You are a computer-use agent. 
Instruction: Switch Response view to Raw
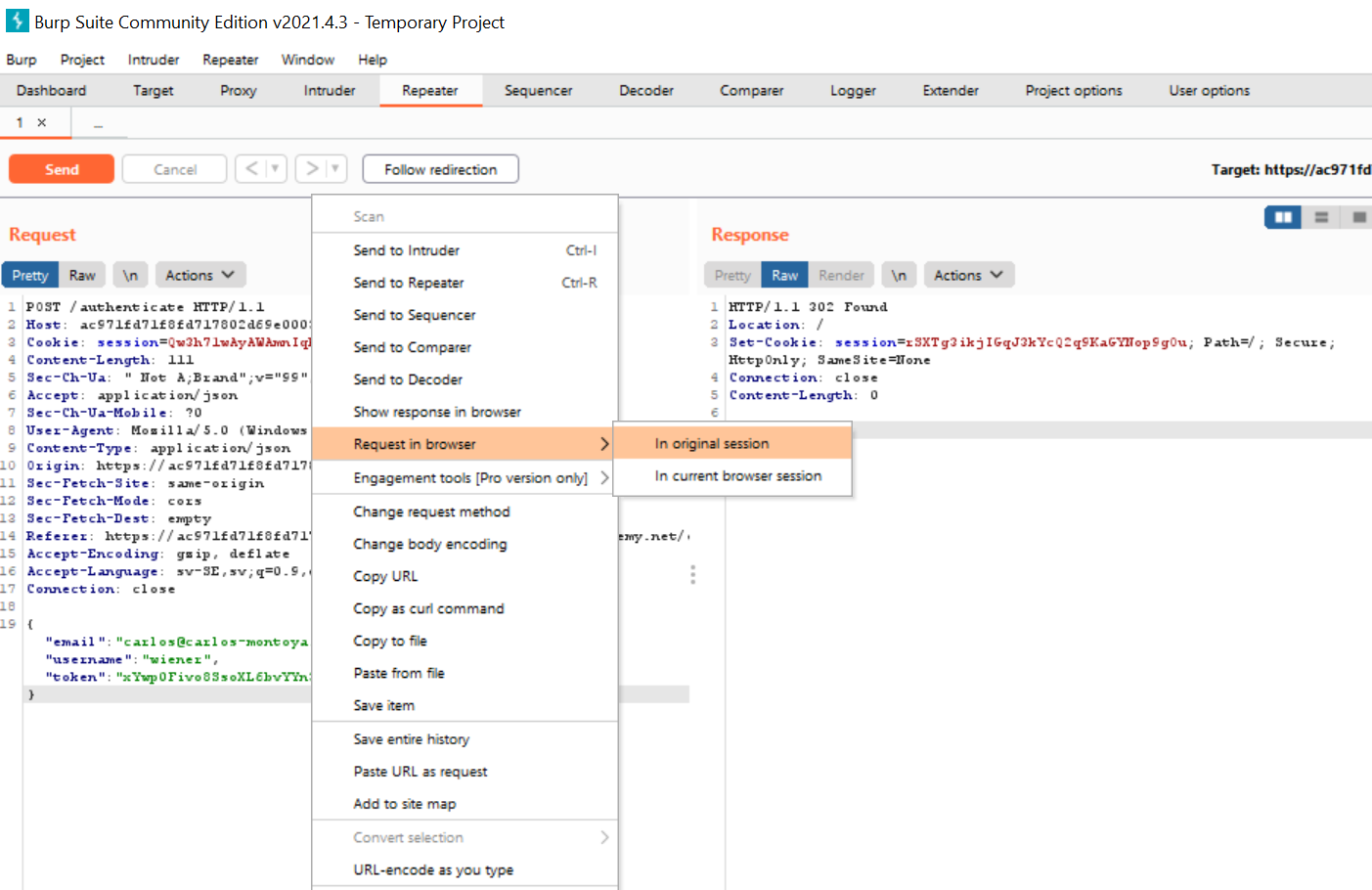click(785, 275)
